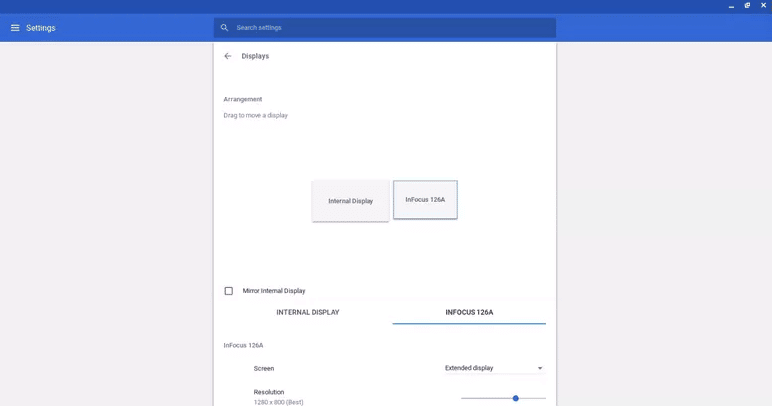Click the 1280 x 800 (Best) value
This screenshot has width=772, height=406.
coord(279,402)
